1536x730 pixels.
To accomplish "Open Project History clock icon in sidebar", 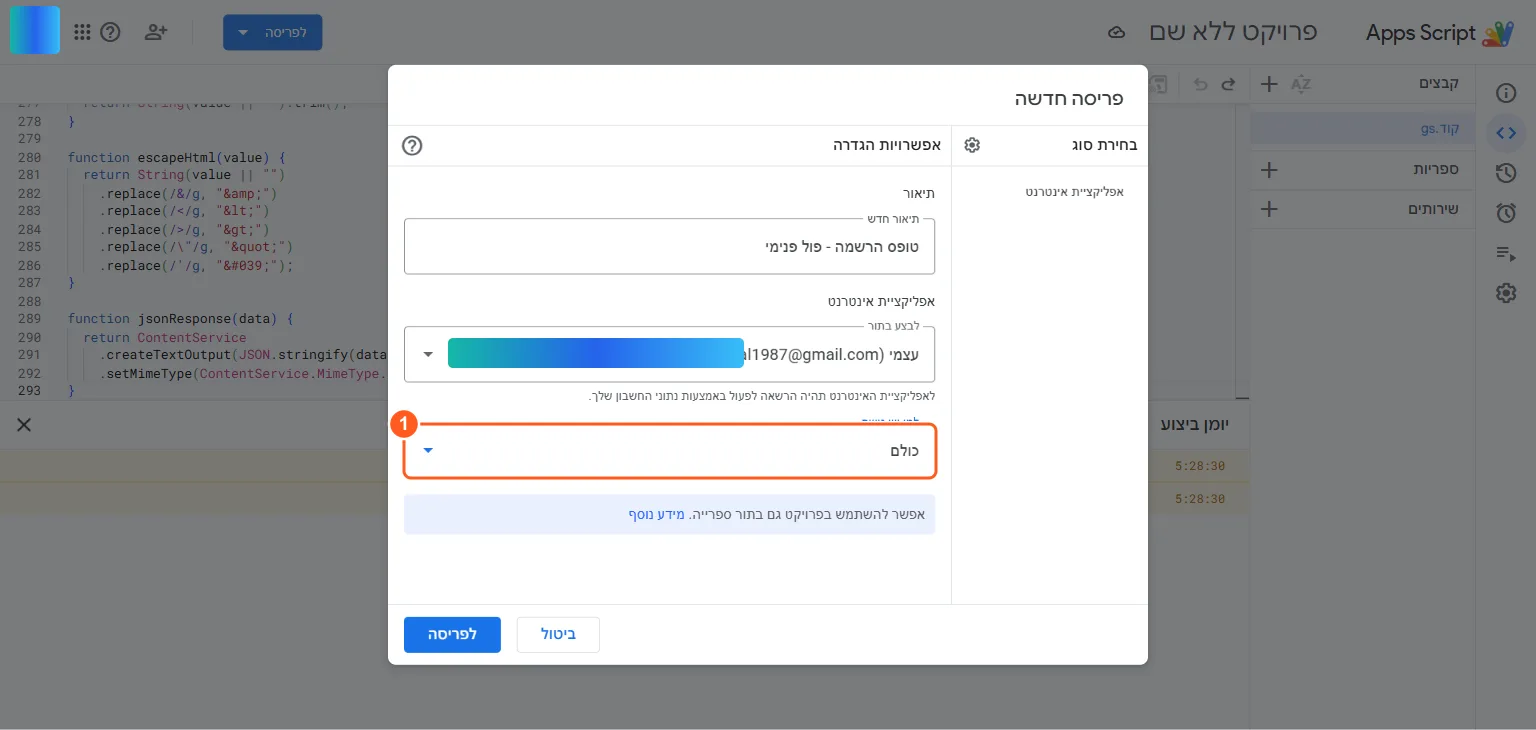I will tap(1506, 173).
